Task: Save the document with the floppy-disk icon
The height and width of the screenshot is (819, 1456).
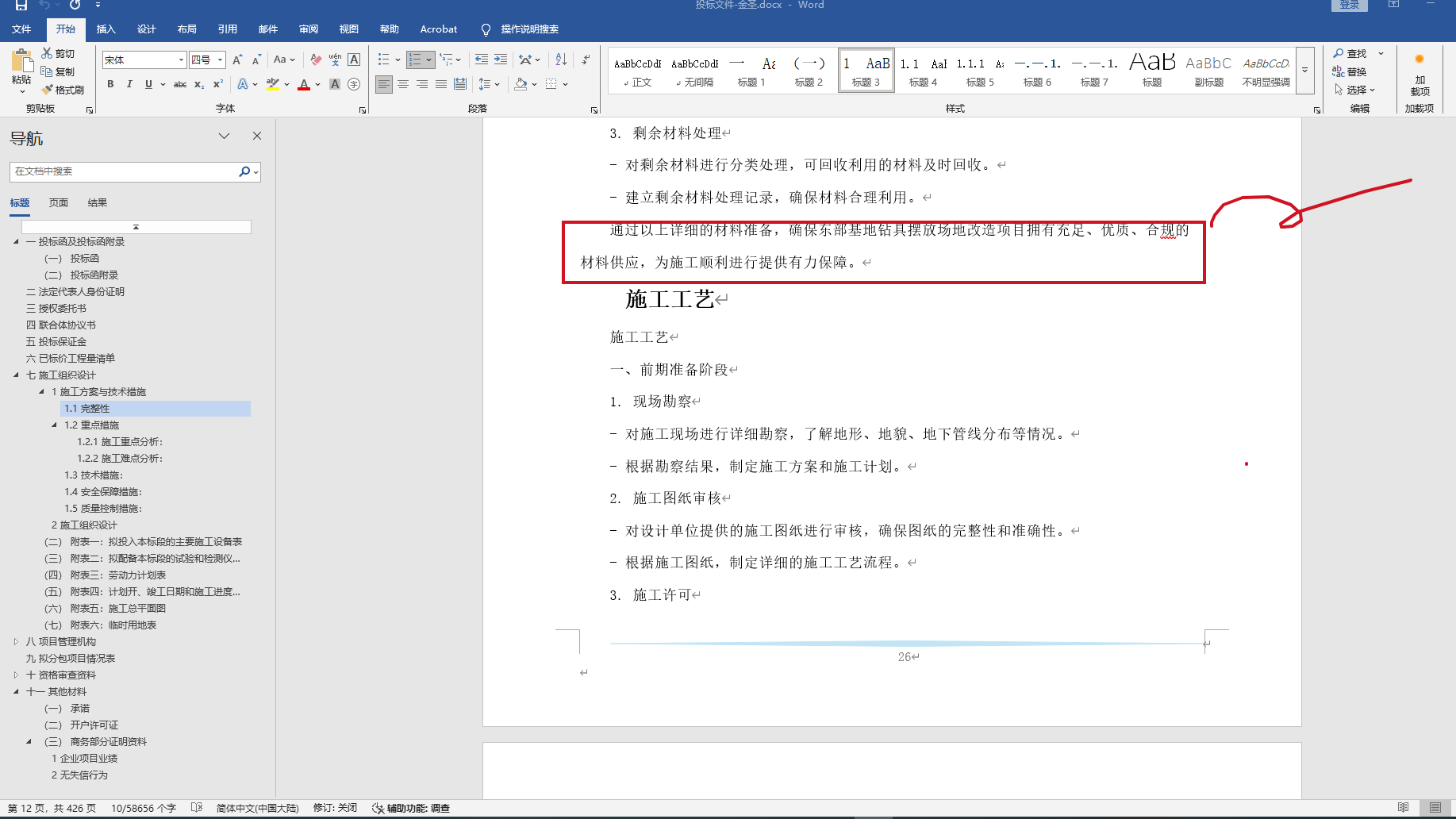Action: click(21, 6)
